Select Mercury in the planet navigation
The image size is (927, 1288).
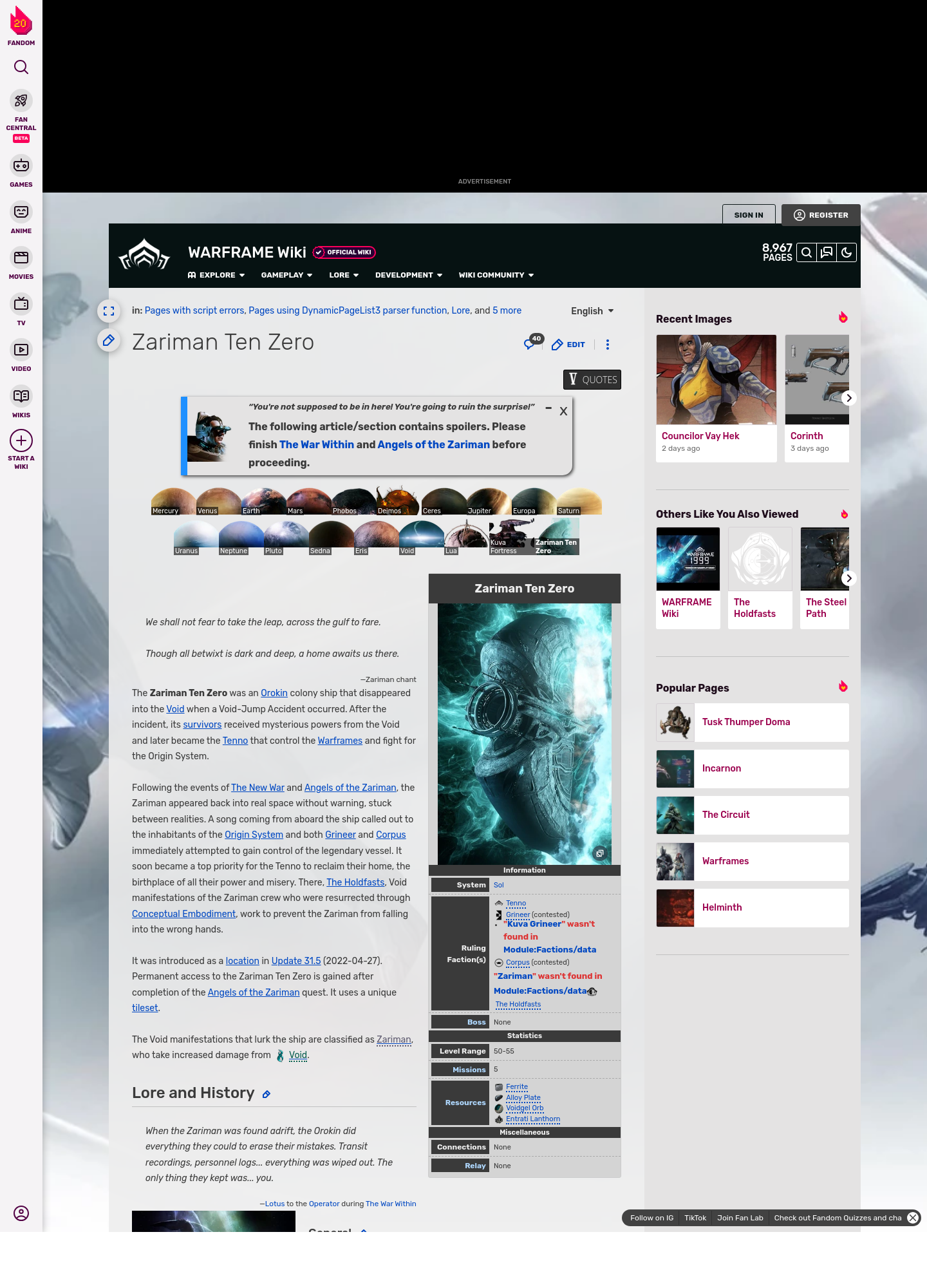click(173, 501)
